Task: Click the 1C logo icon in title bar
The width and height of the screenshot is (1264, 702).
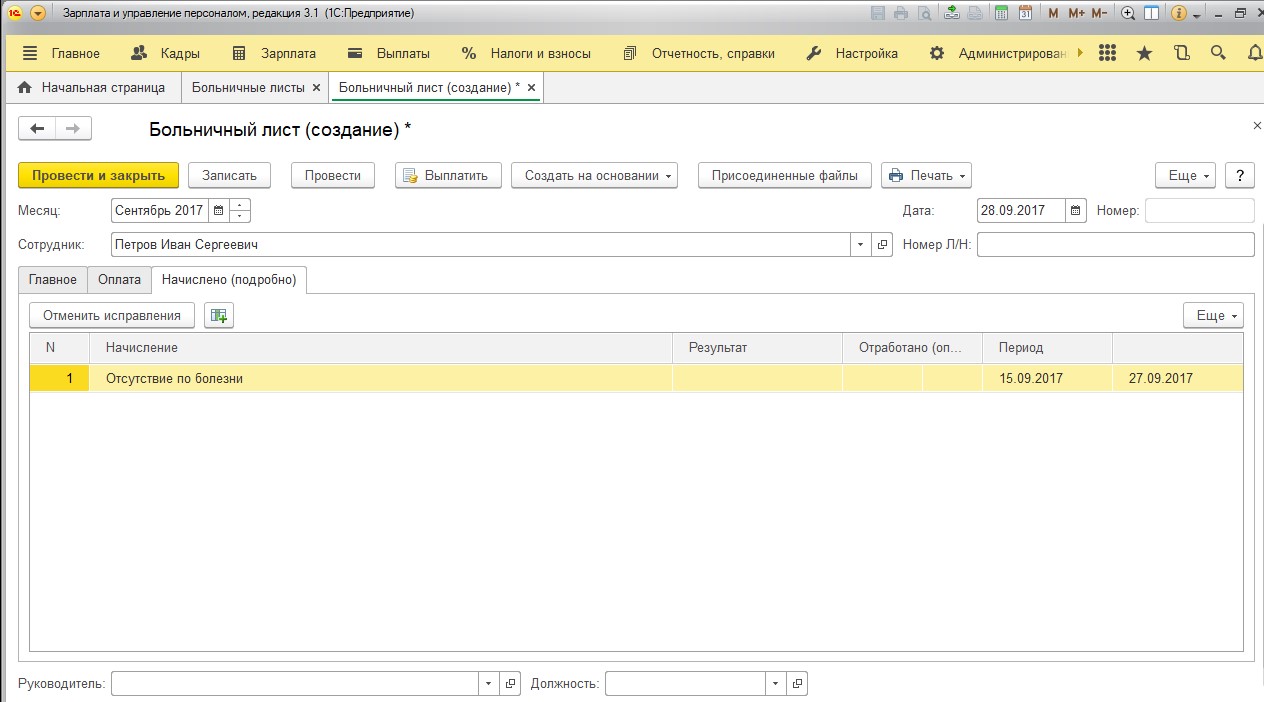Action: 15,13
